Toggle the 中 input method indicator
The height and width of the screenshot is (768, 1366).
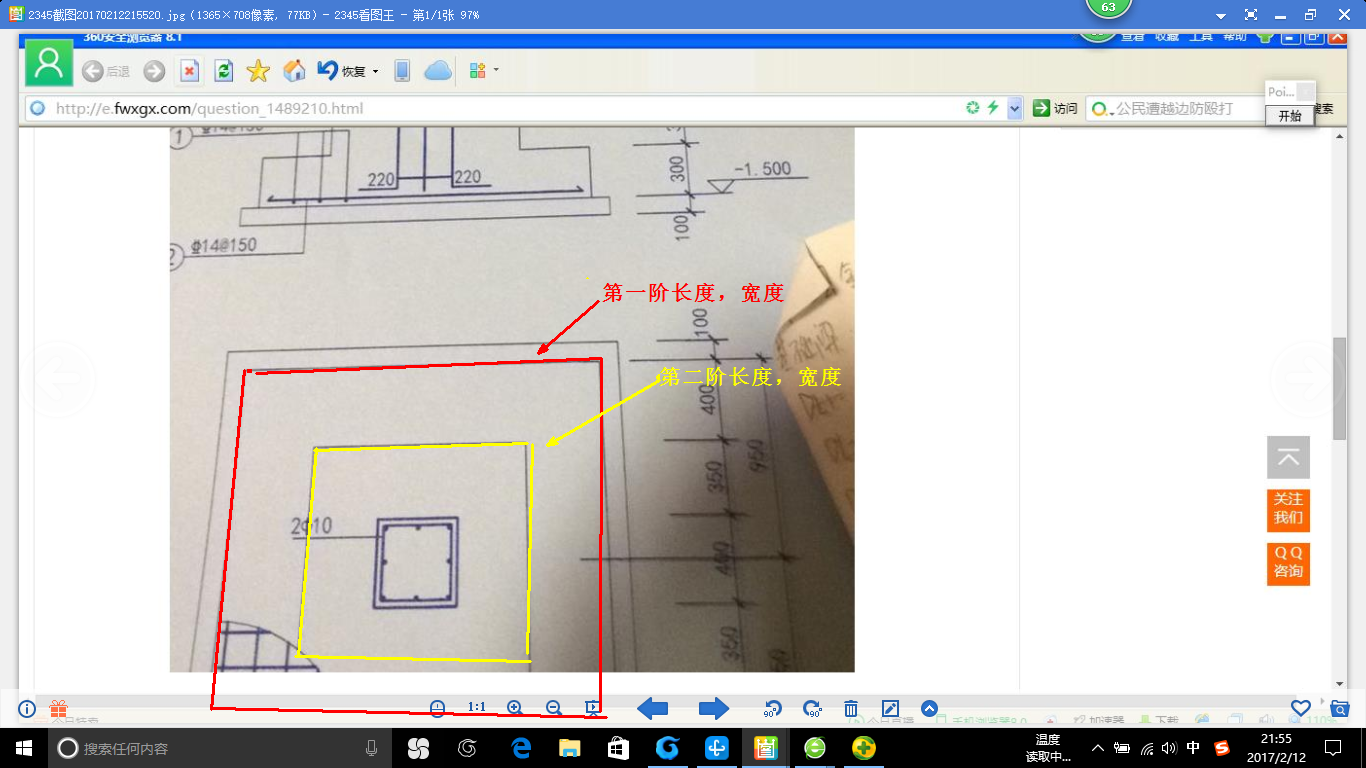pyautogui.click(x=1194, y=748)
